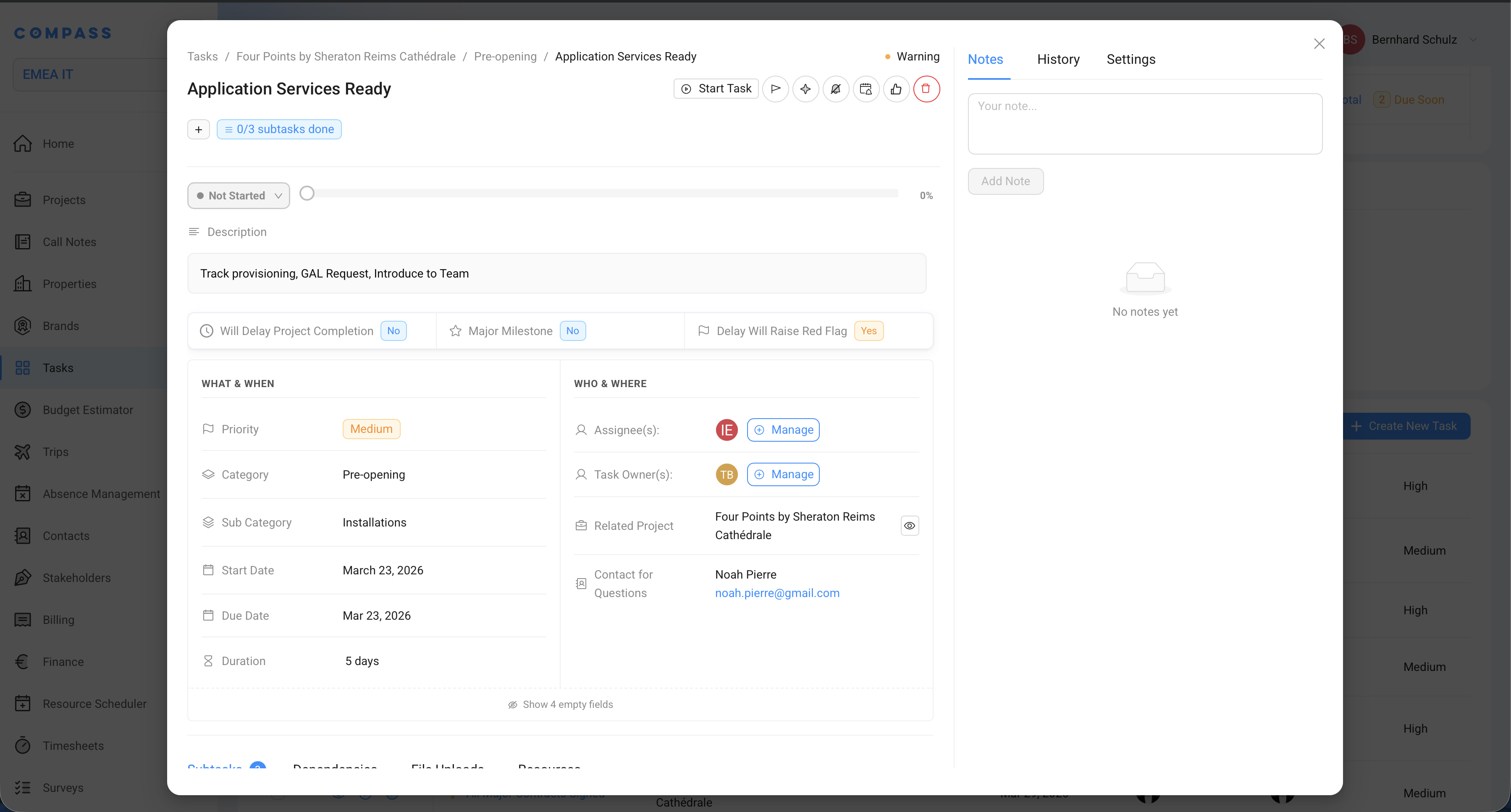Click Pre-opening in the breadcrumb

click(x=505, y=56)
